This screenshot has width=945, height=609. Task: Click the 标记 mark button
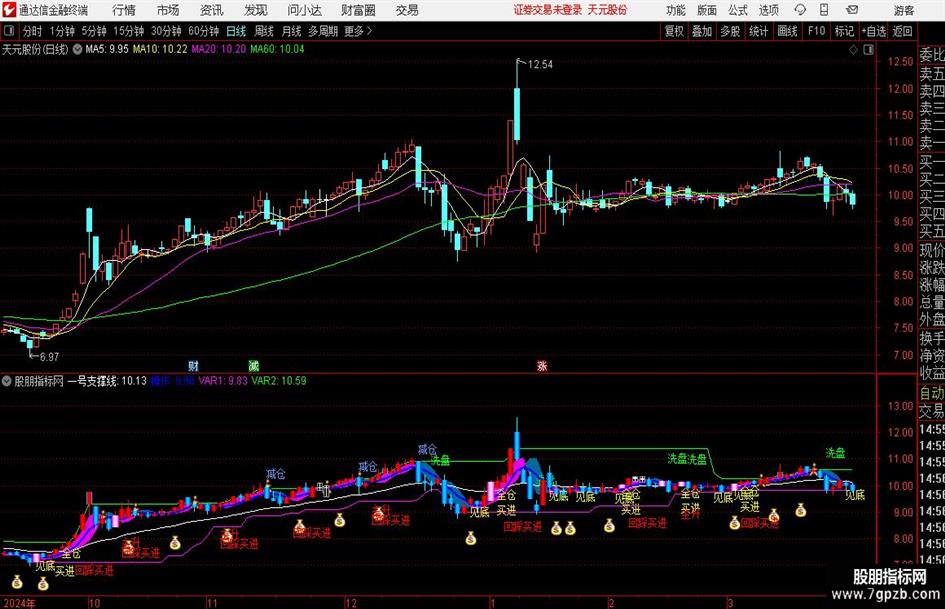[x=844, y=31]
